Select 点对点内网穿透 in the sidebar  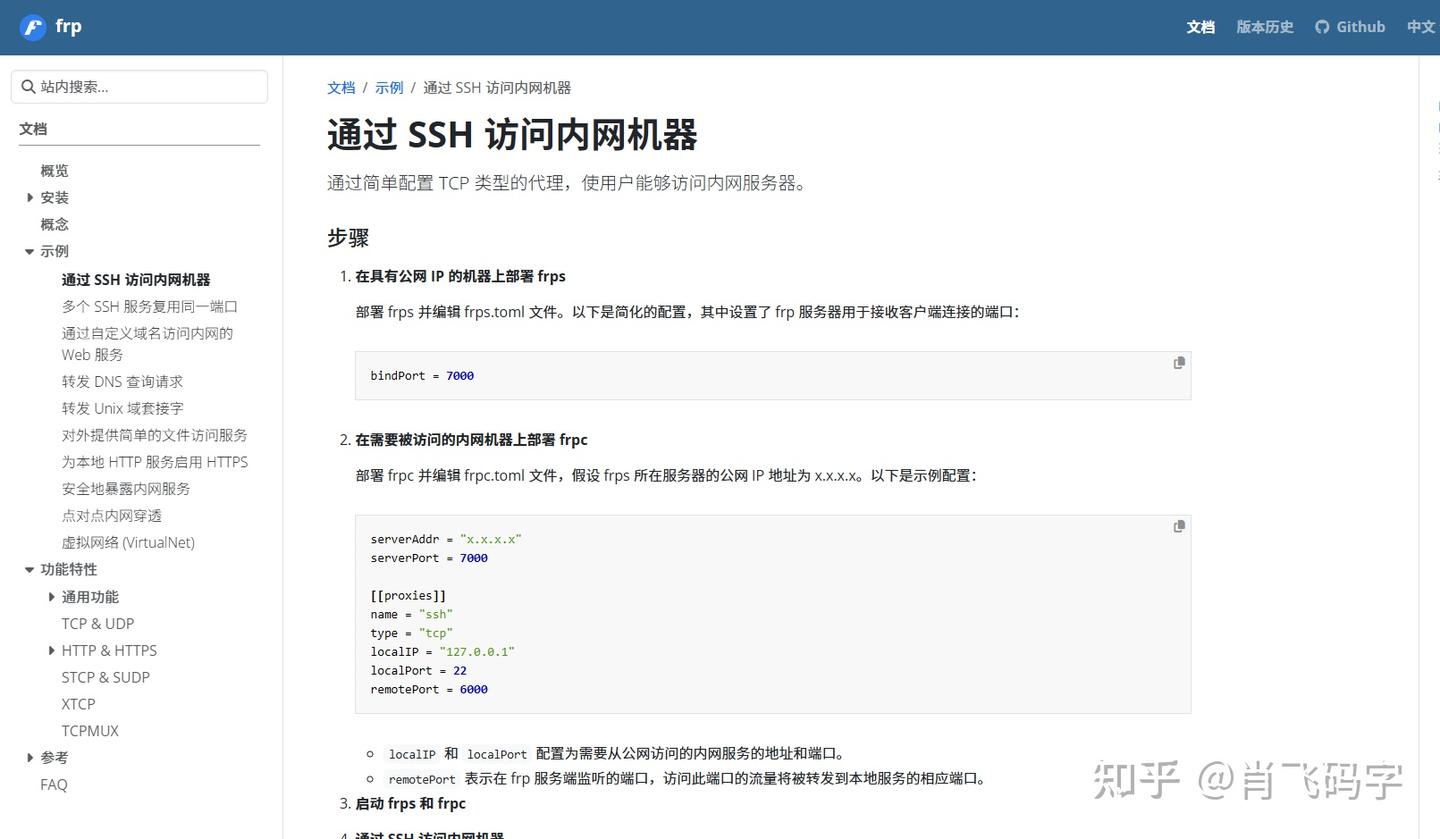110,515
